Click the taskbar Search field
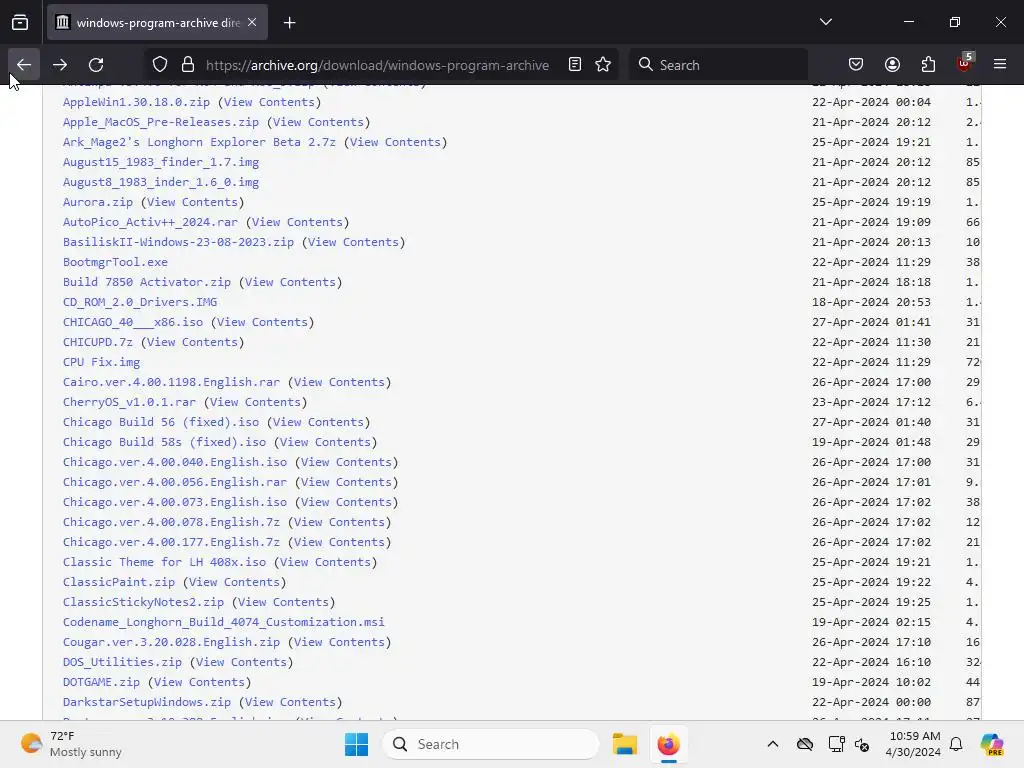Image resolution: width=1024 pixels, height=768 pixels. [x=490, y=744]
